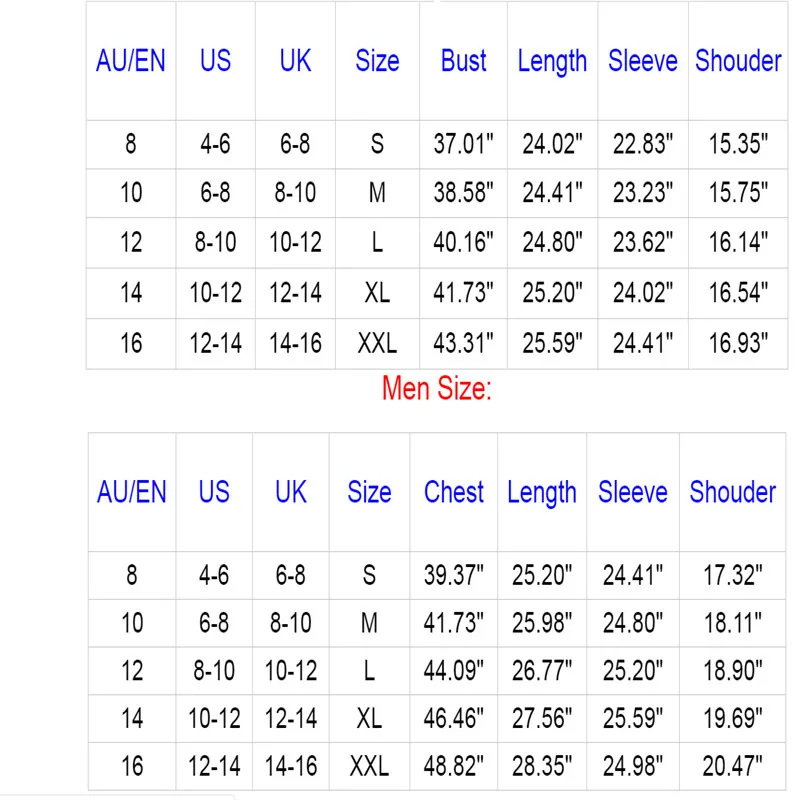Viewport: 800px width, 800px height.
Task: Select the 43.31" bust measurement
Action: [463, 343]
